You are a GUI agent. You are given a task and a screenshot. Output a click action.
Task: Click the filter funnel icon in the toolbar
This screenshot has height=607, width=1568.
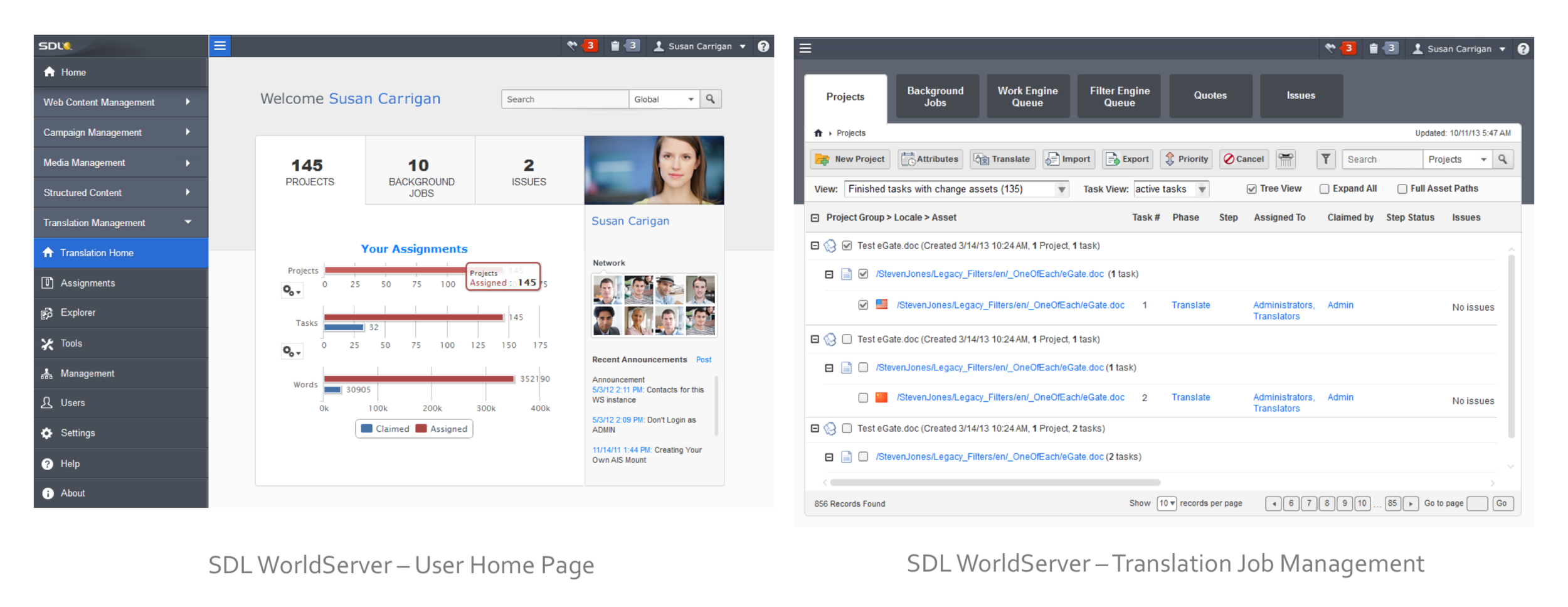1326,159
